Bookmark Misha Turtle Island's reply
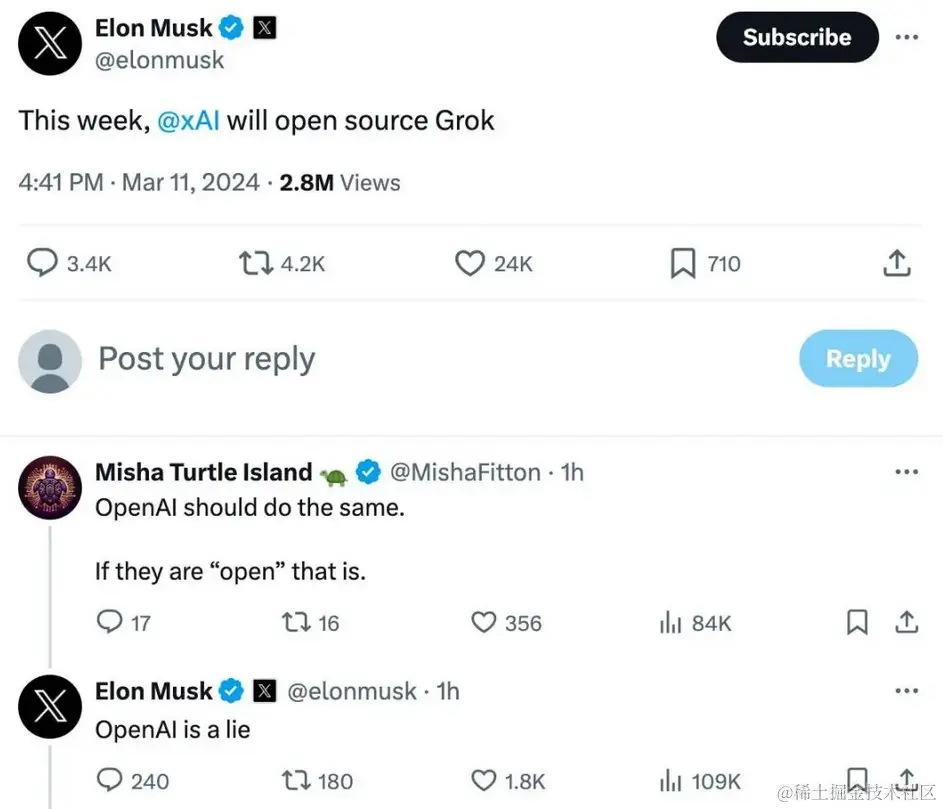This screenshot has height=809, width=943. [x=857, y=622]
